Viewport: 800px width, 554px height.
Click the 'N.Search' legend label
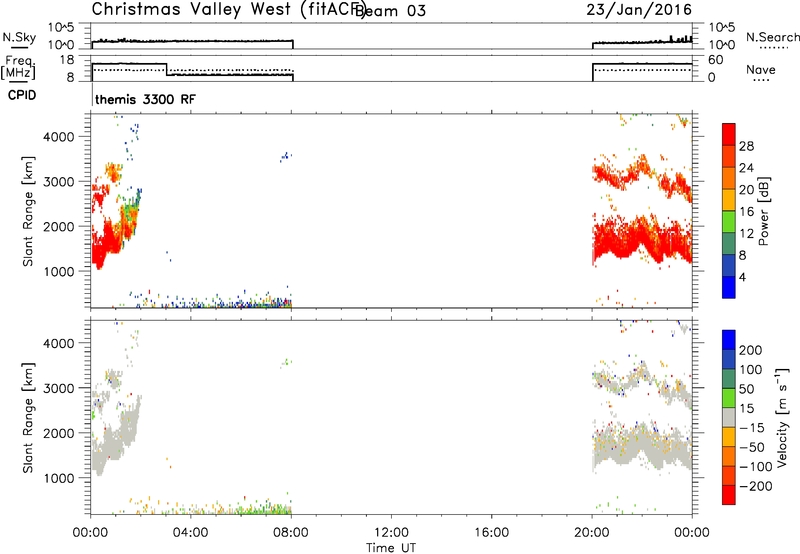772,37
